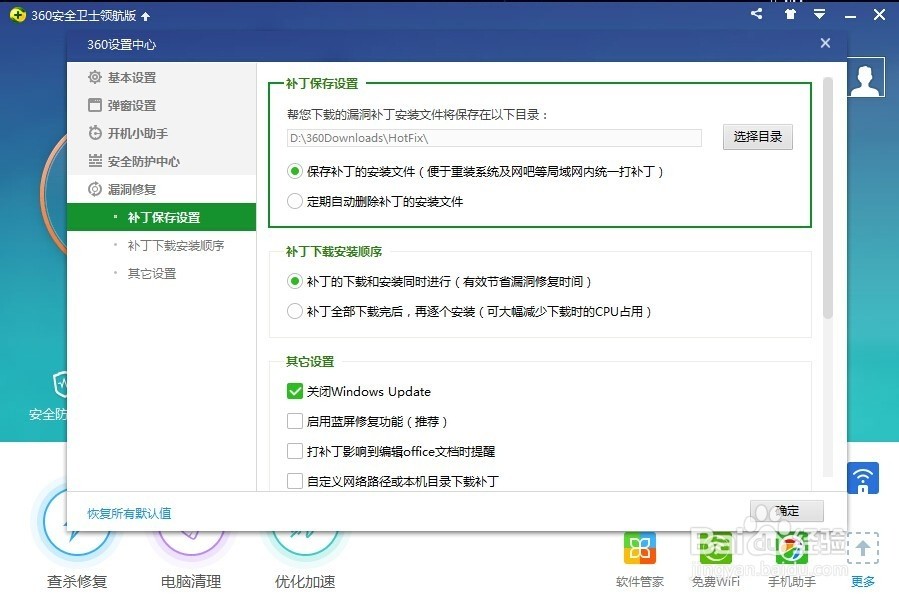
Task: Select 补丁保存设置 sub-item
Action: [x=161, y=217]
